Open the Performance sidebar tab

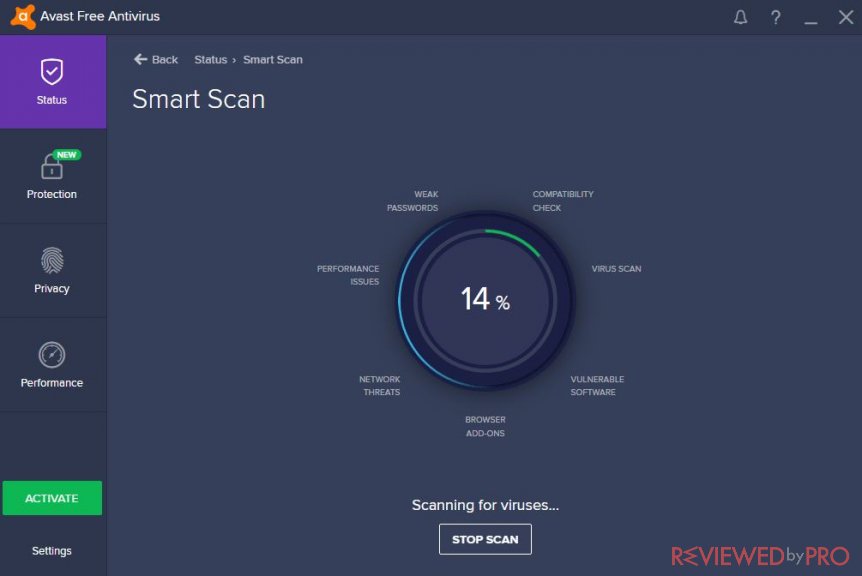coord(53,364)
